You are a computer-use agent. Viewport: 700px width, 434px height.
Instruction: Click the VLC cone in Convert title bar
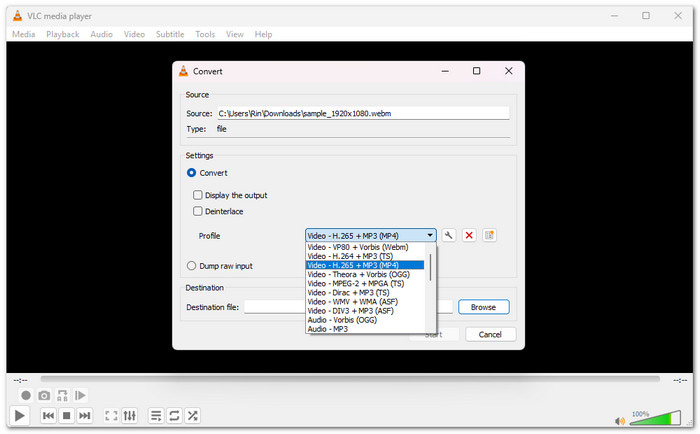[x=183, y=71]
